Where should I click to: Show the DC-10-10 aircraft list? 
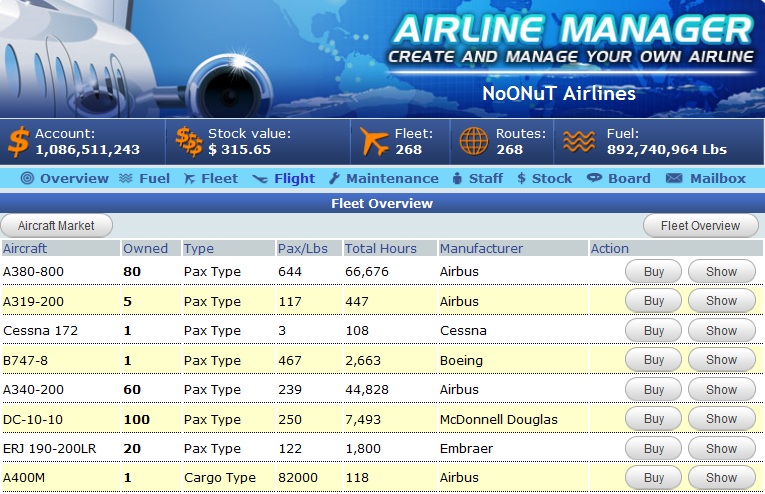point(722,419)
